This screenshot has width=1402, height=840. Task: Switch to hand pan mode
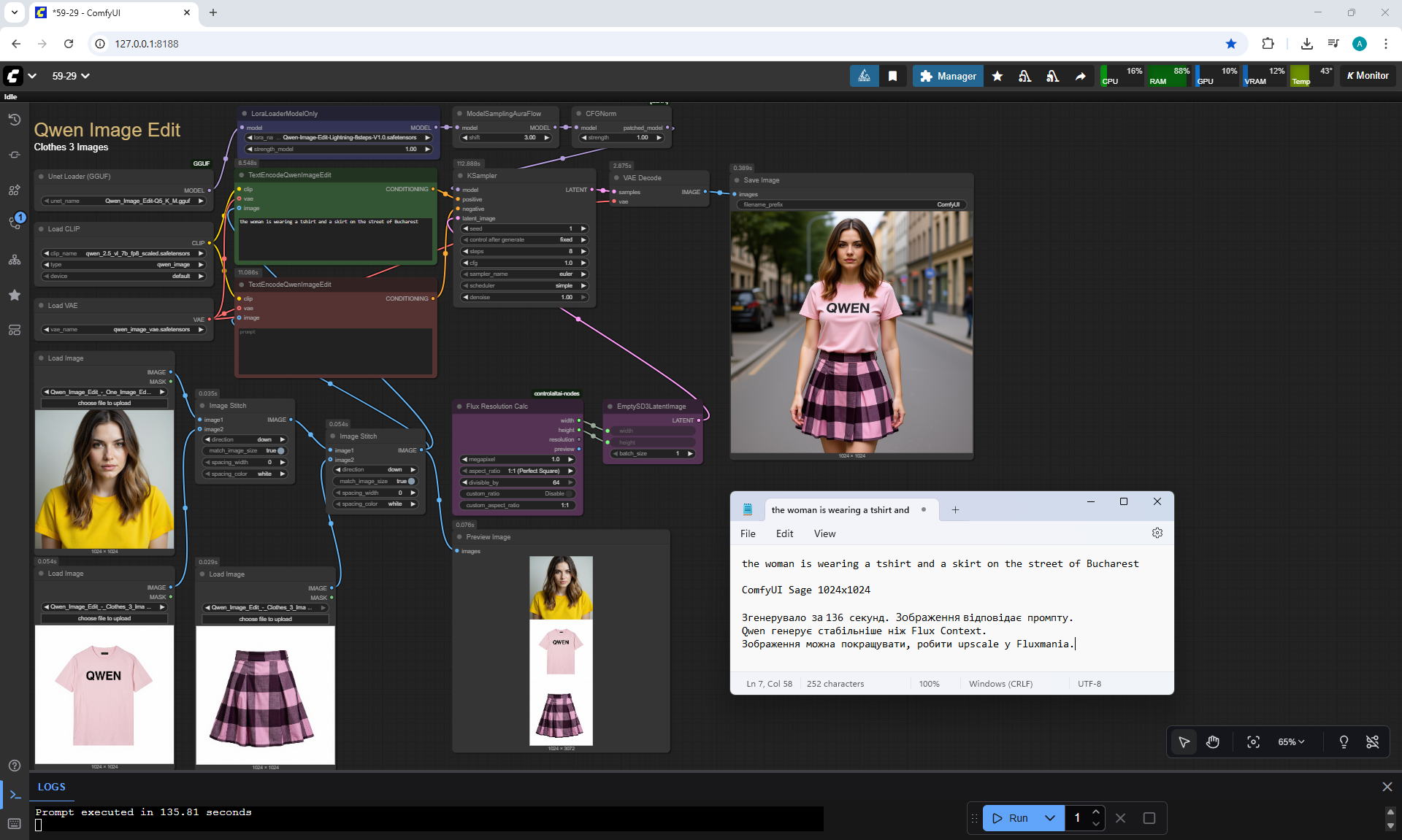[1213, 741]
